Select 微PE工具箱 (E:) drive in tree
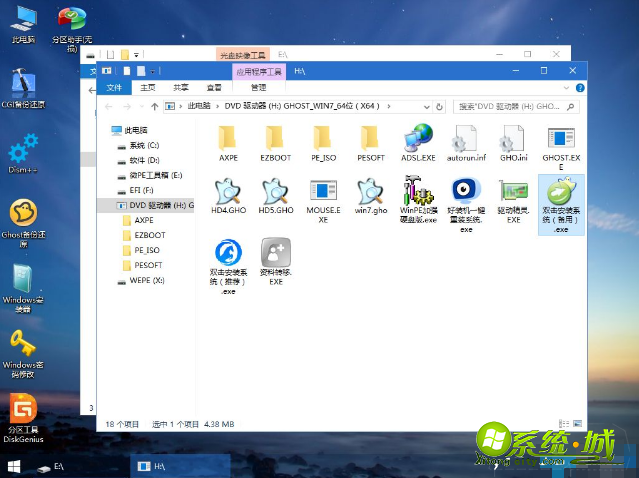The width and height of the screenshot is (639, 478). (x=150, y=175)
